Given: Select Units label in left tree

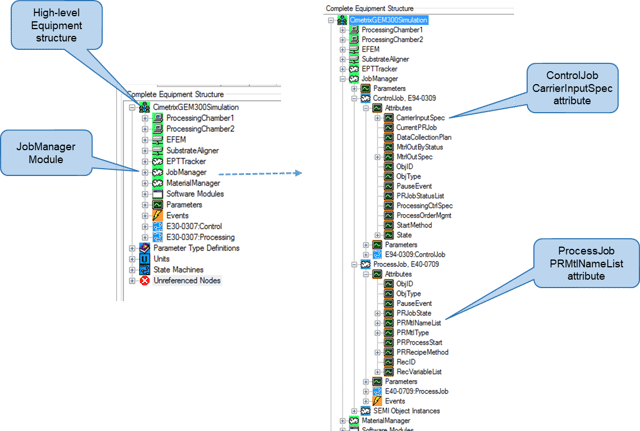Looking at the screenshot, I should click(161, 259).
